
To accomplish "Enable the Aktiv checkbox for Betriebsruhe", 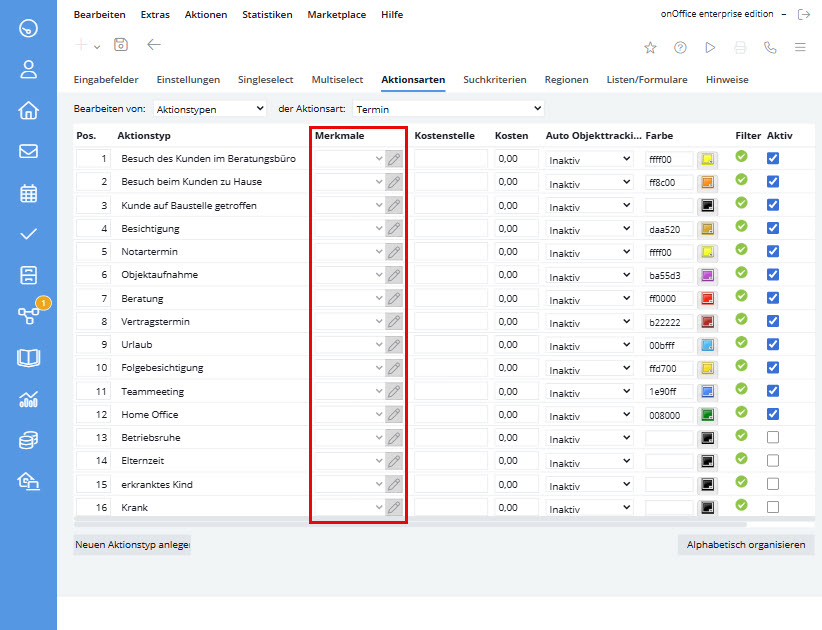I will click(773, 438).
